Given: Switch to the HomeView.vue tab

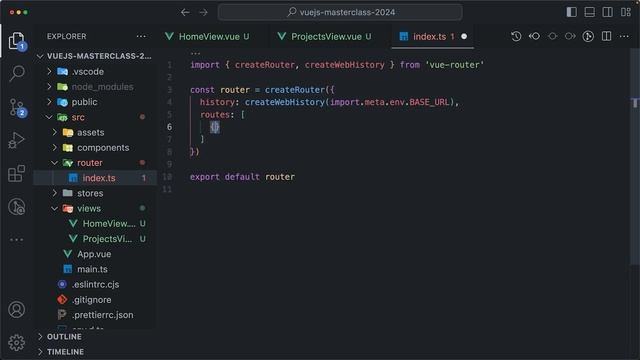Looking at the screenshot, I should click(209, 36).
